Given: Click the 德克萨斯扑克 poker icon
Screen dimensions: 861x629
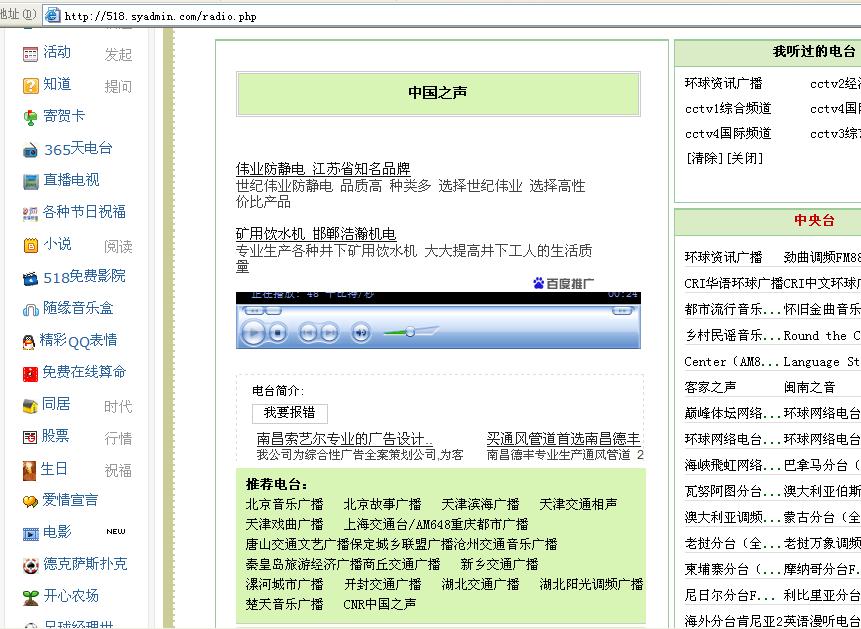Looking at the screenshot, I should [30, 565].
